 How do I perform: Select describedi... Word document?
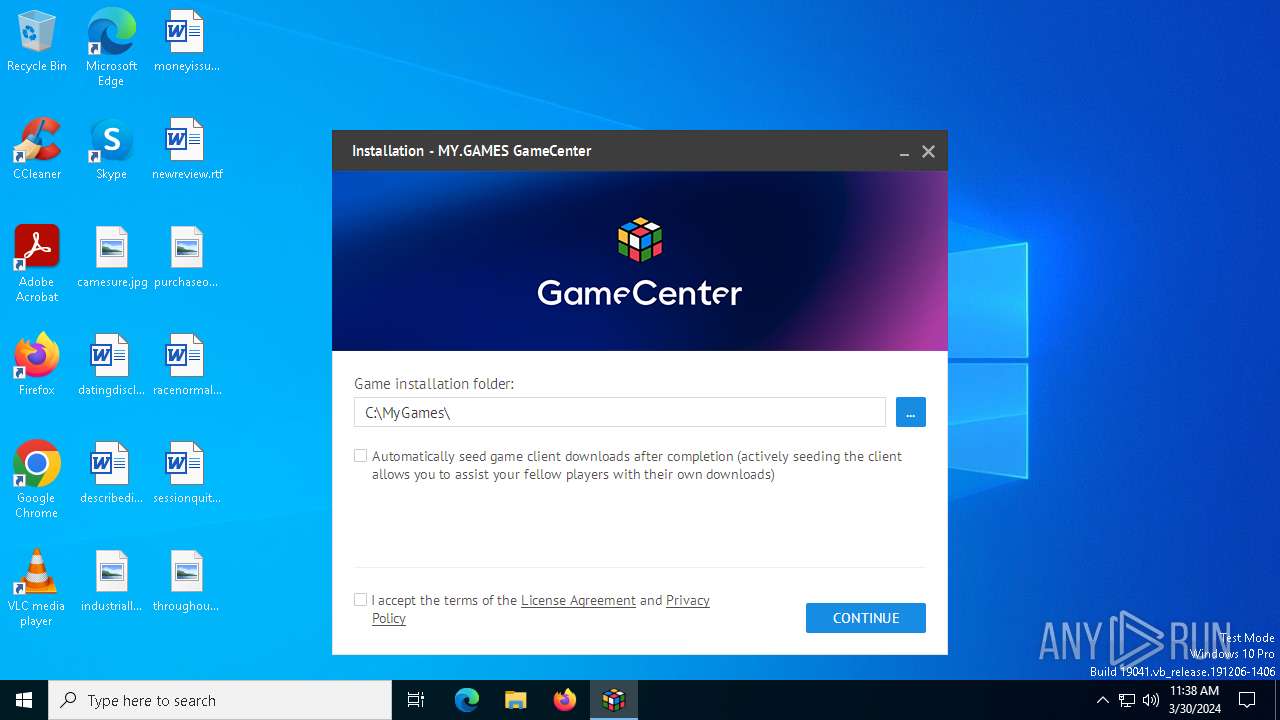(x=111, y=474)
